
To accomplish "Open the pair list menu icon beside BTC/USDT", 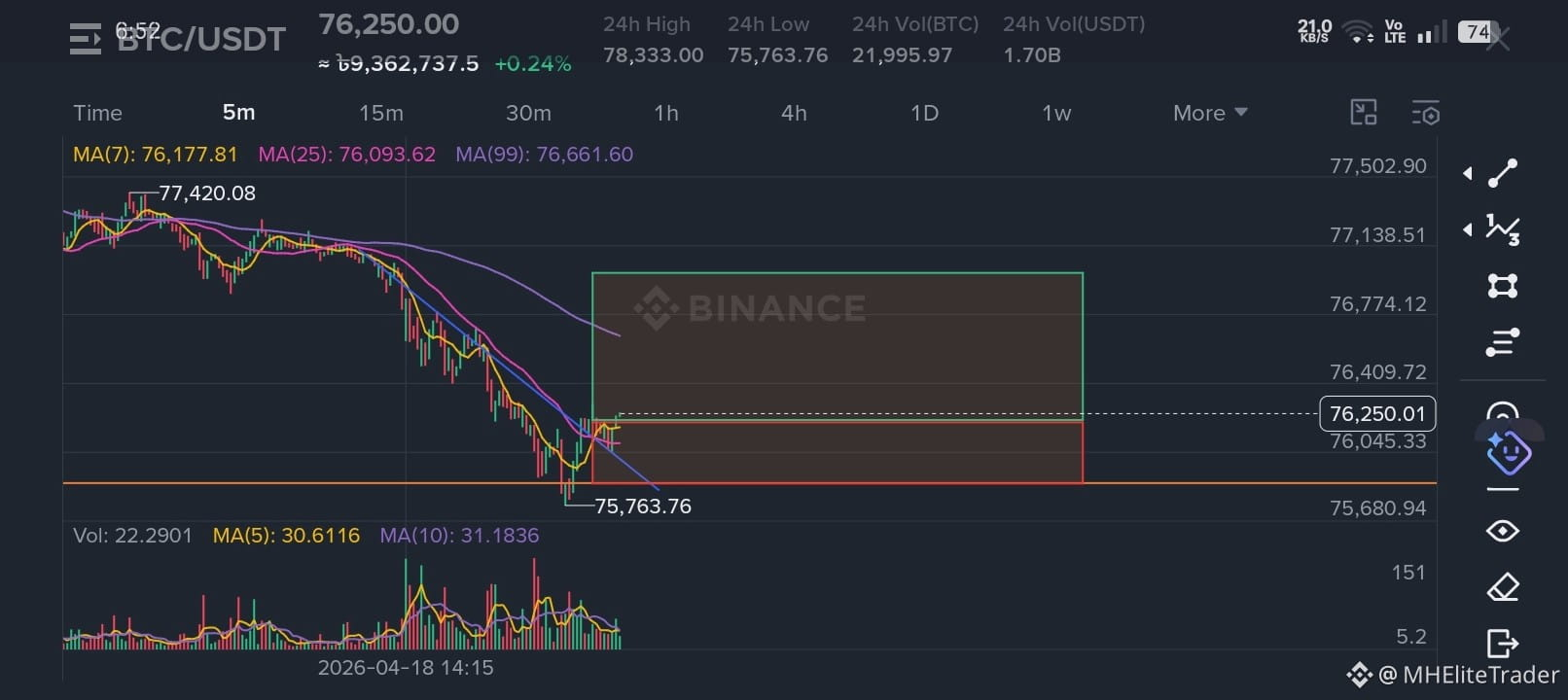I will tap(86, 39).
